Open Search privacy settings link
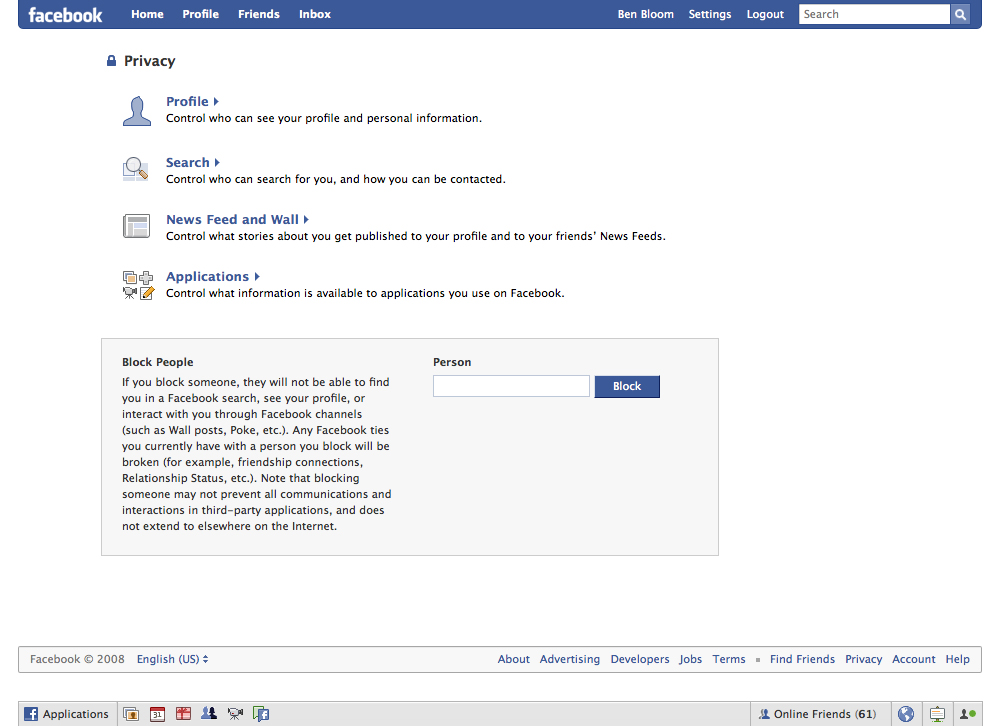This screenshot has height=726, width=1000. 188,163
